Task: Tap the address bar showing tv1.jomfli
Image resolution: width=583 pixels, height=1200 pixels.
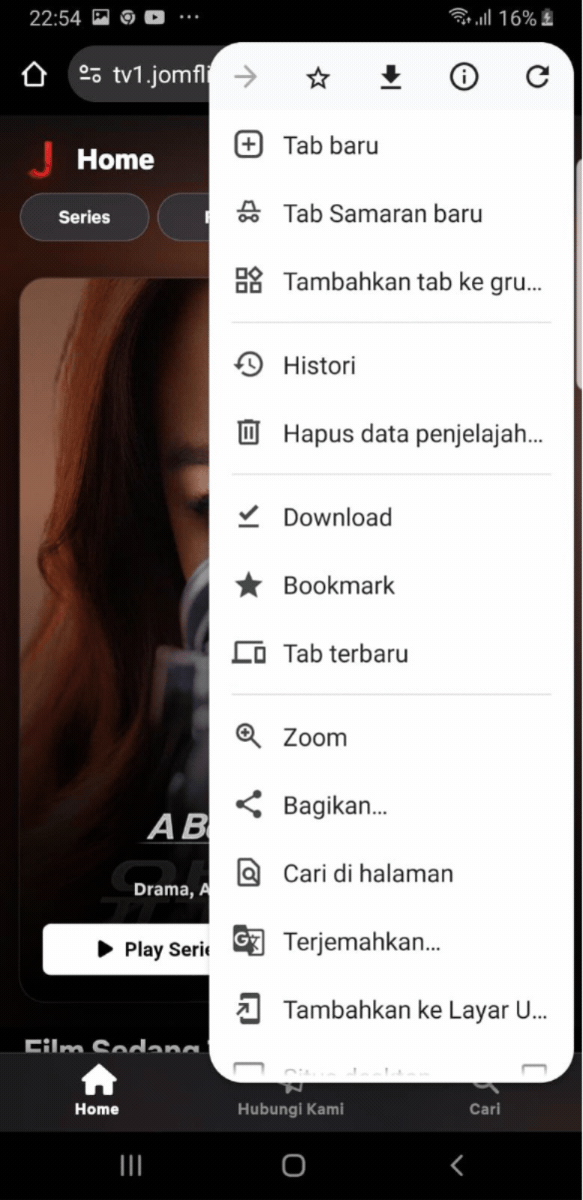Action: click(x=139, y=75)
